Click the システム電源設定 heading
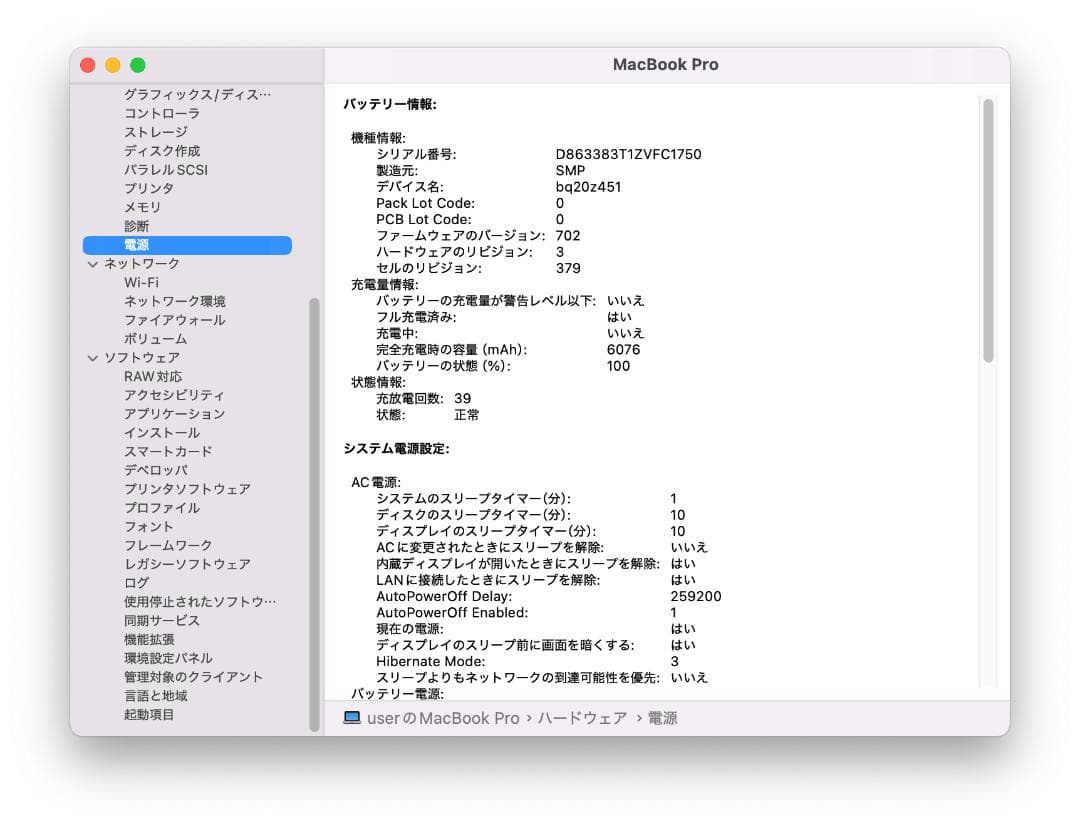The width and height of the screenshot is (1080, 829). pos(397,449)
